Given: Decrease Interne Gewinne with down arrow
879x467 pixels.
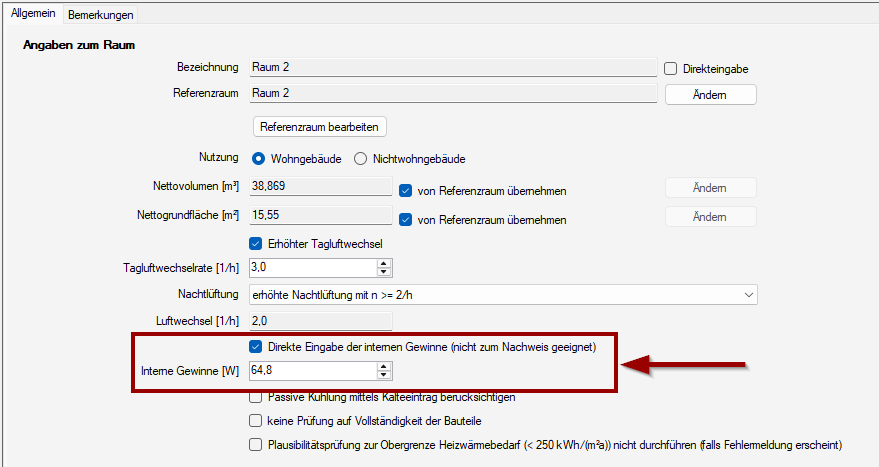Looking at the screenshot, I should 384,376.
